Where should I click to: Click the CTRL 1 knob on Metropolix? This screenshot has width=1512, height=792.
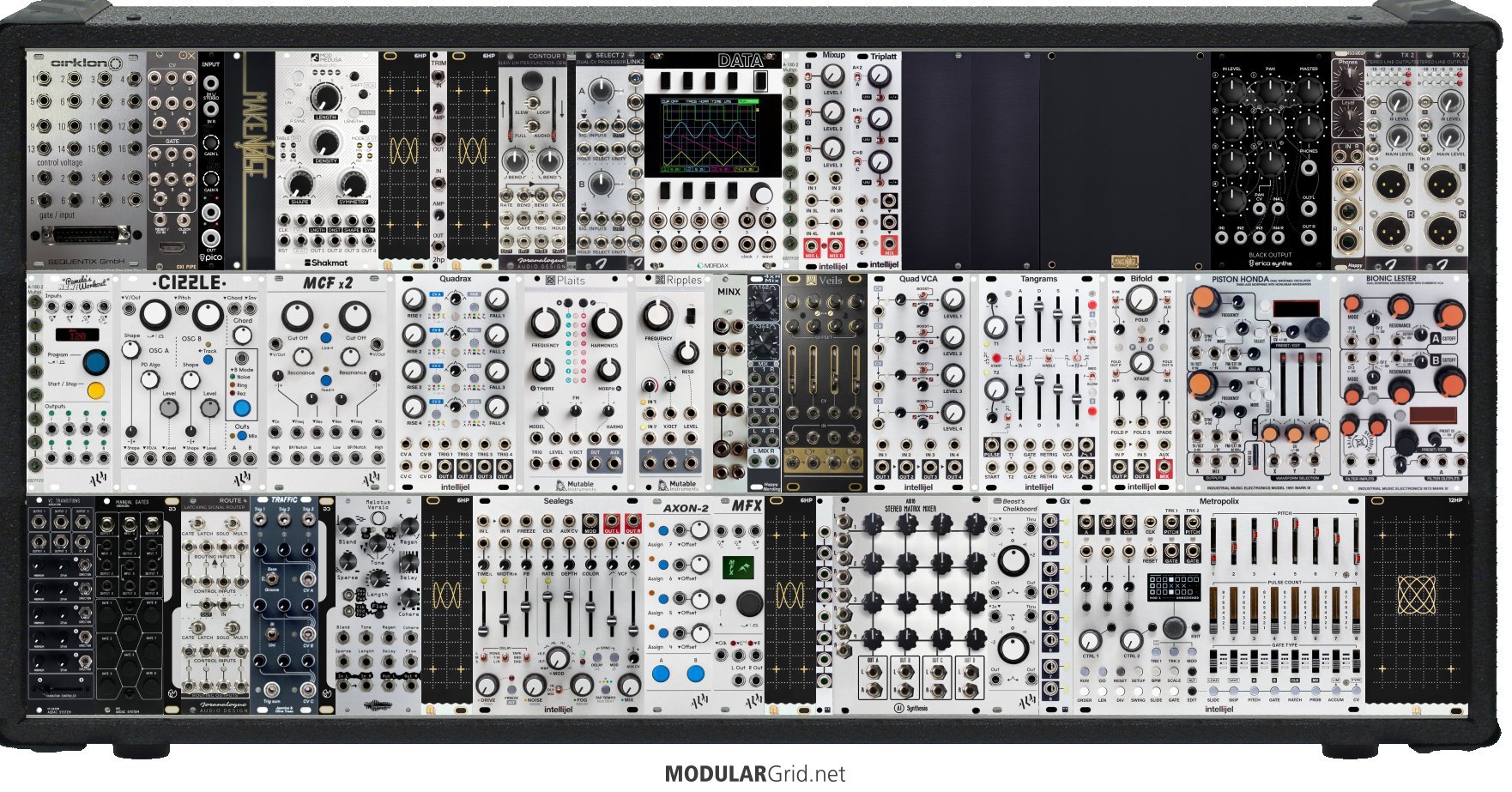[1090, 639]
